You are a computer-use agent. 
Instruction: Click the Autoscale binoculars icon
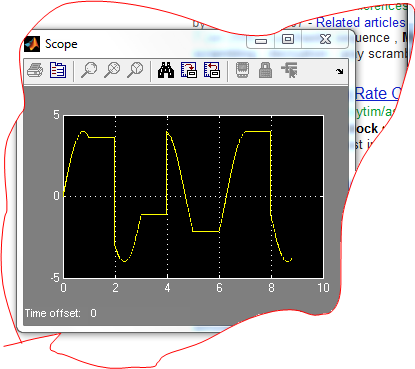click(166, 70)
